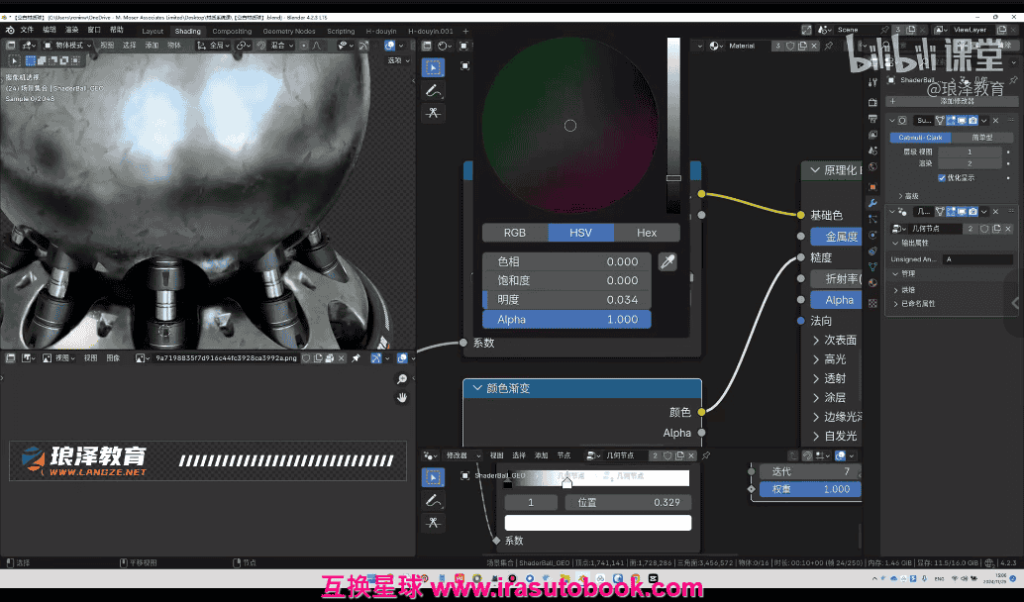Screen dimensions: 1024x602
Task: Expand the 高级 modifier options
Action: (x=902, y=196)
